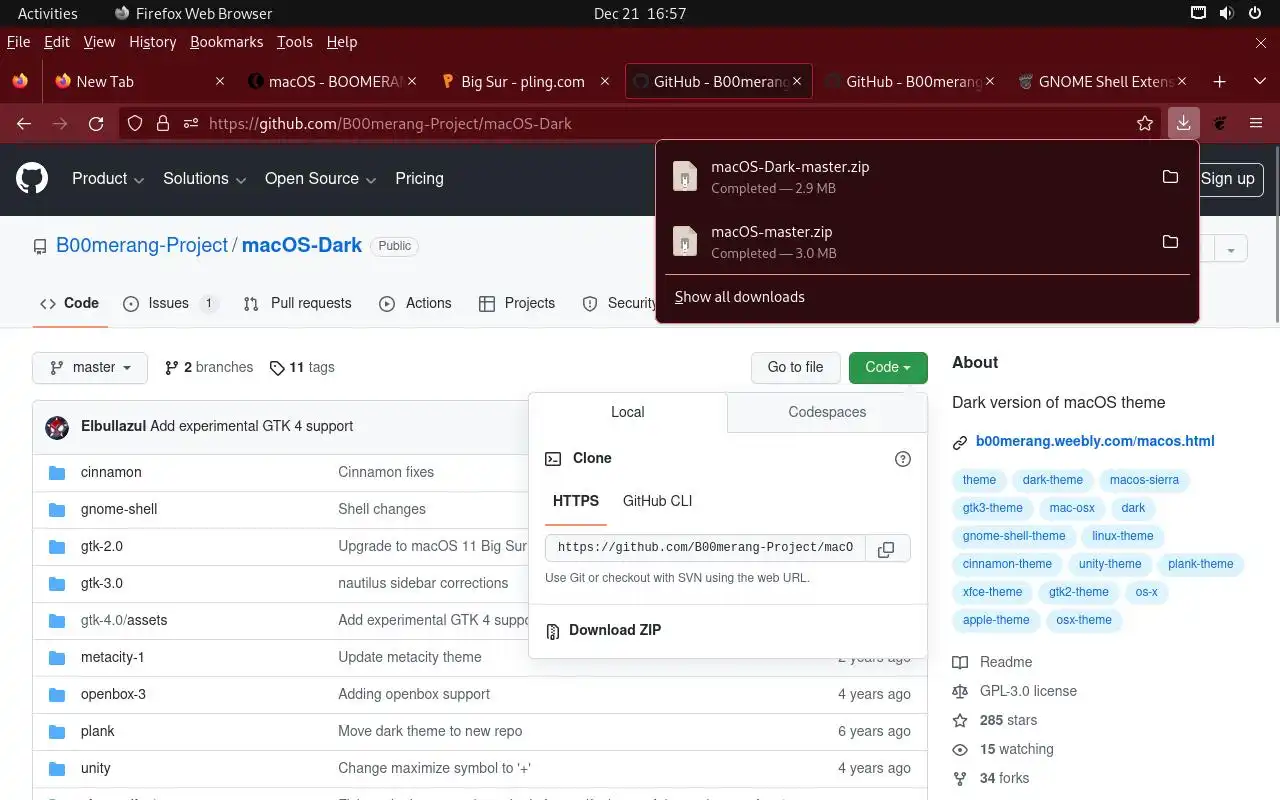
Task: Expand the Product navigation dropdown
Action: [x=108, y=179]
